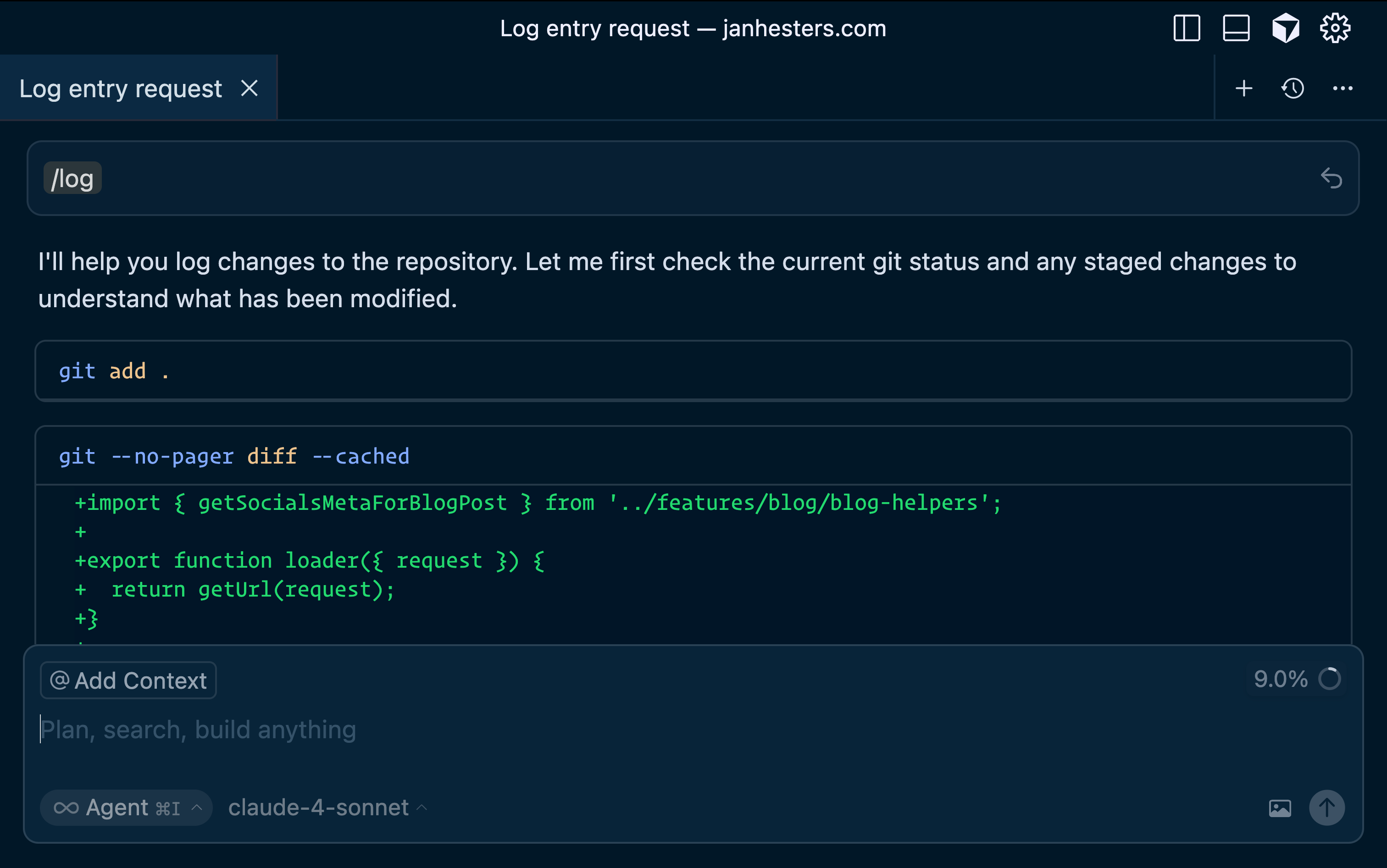Send the message with up-arrow button

[1326, 808]
